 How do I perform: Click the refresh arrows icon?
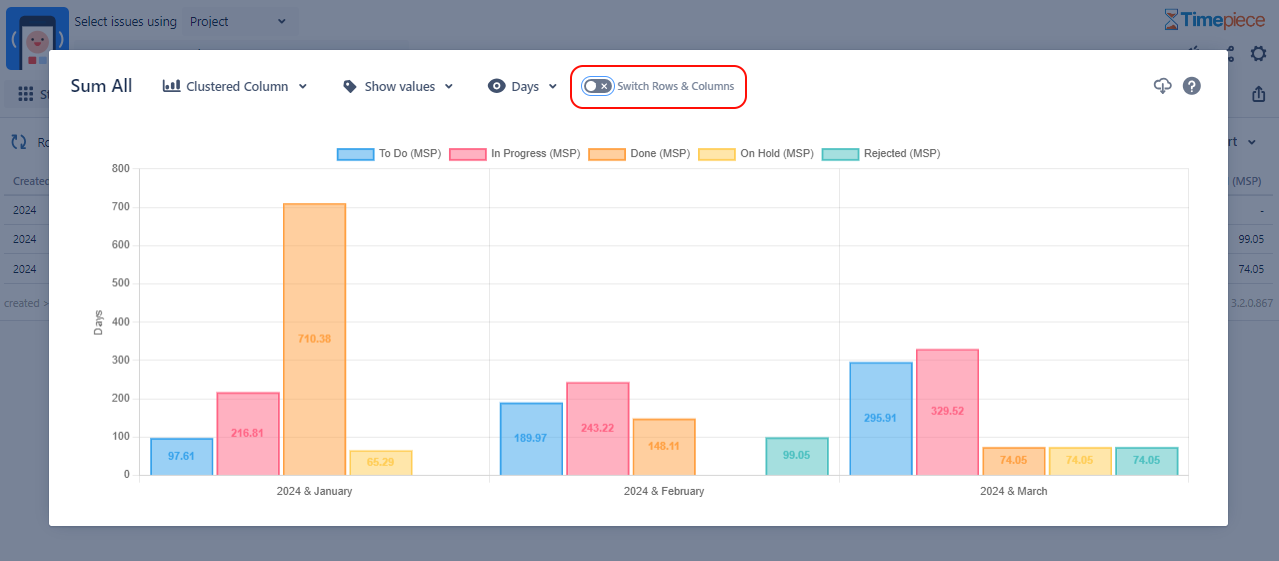(19, 142)
